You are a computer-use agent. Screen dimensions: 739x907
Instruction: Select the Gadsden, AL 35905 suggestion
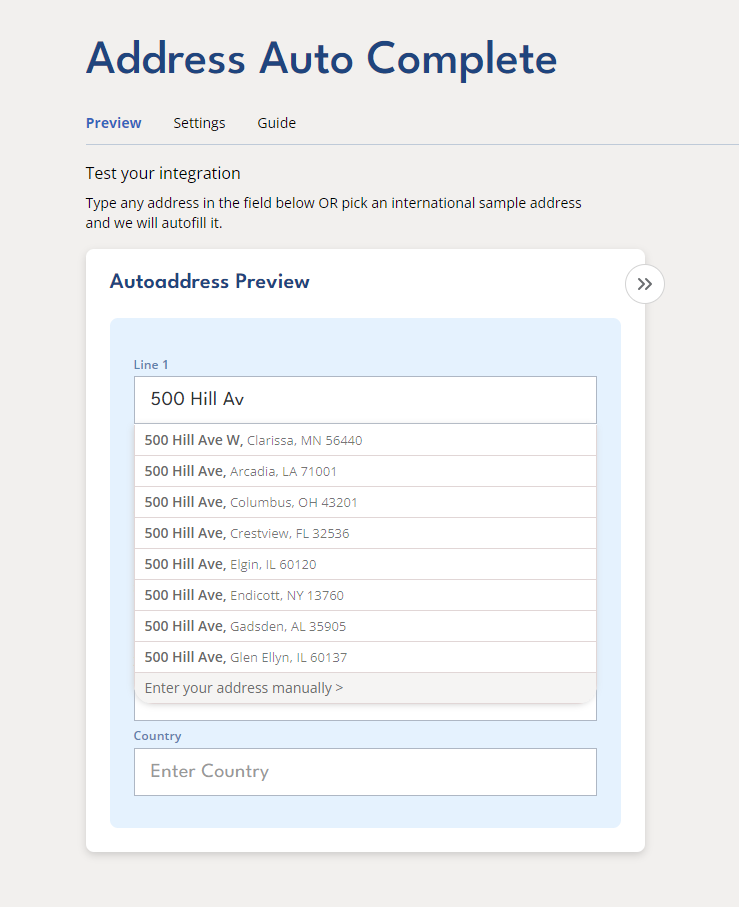point(365,626)
